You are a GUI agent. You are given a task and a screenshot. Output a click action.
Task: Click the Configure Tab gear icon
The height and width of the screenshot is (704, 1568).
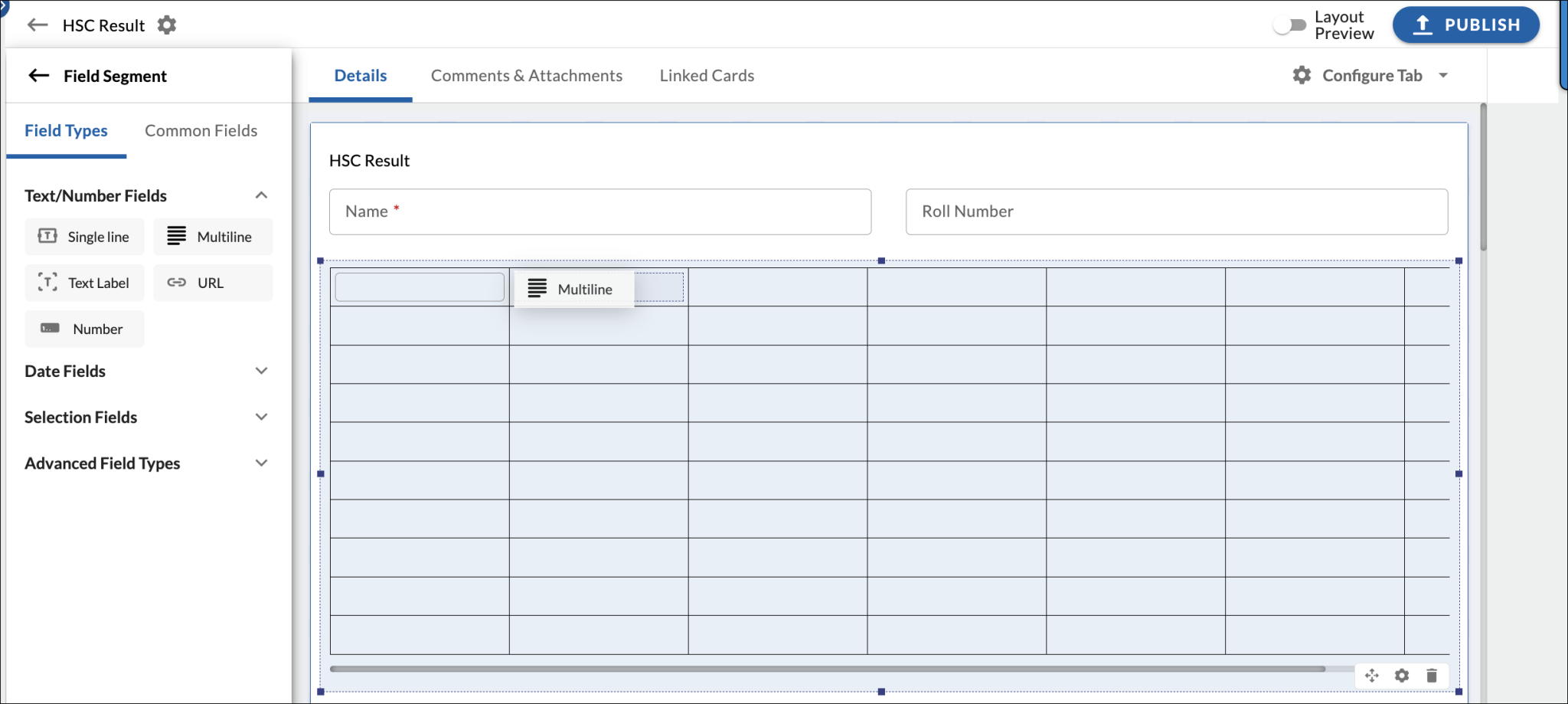tap(1302, 75)
